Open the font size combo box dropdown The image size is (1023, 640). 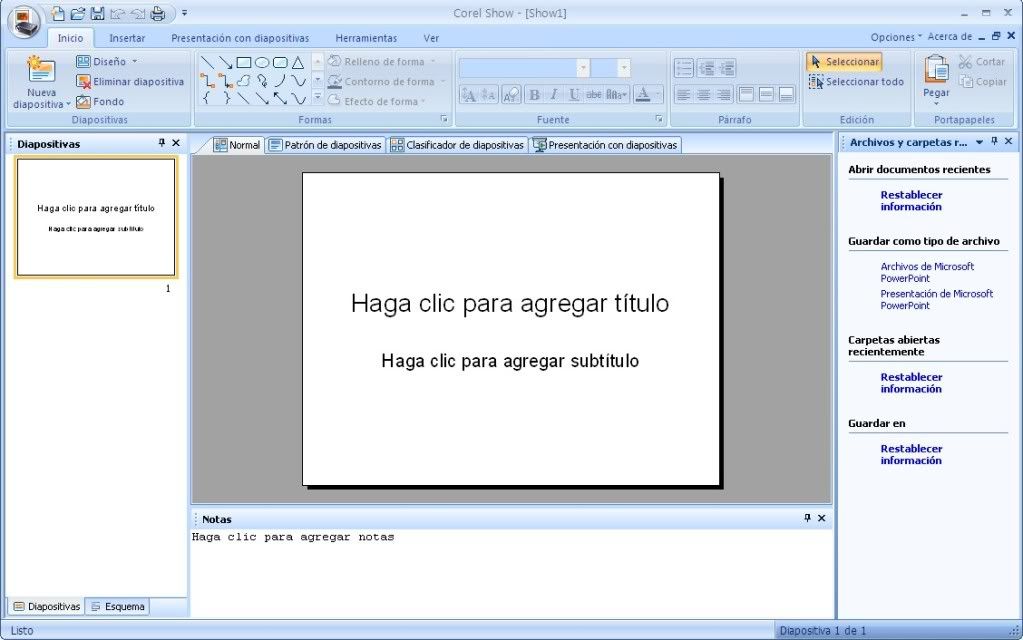pyautogui.click(x=624, y=68)
